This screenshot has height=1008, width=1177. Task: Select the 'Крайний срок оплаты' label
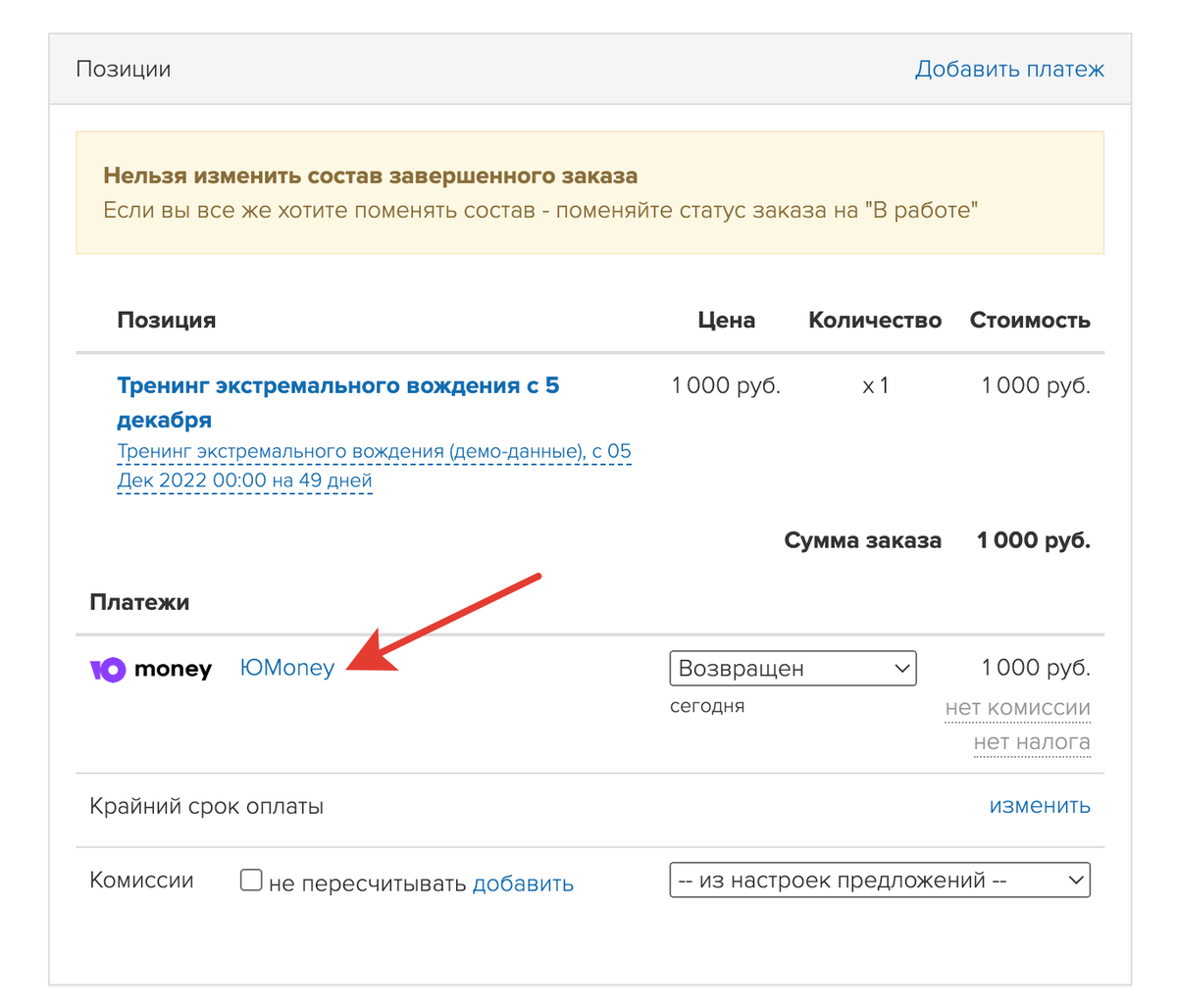point(207,807)
